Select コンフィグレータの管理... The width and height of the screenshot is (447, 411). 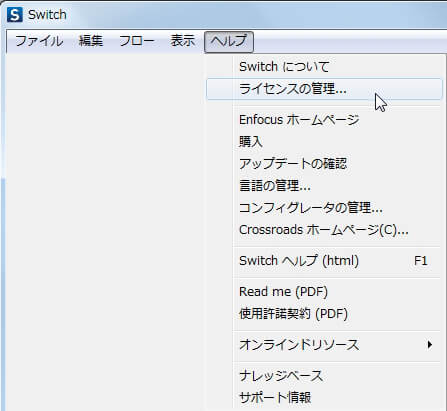pyautogui.click(x=324, y=208)
